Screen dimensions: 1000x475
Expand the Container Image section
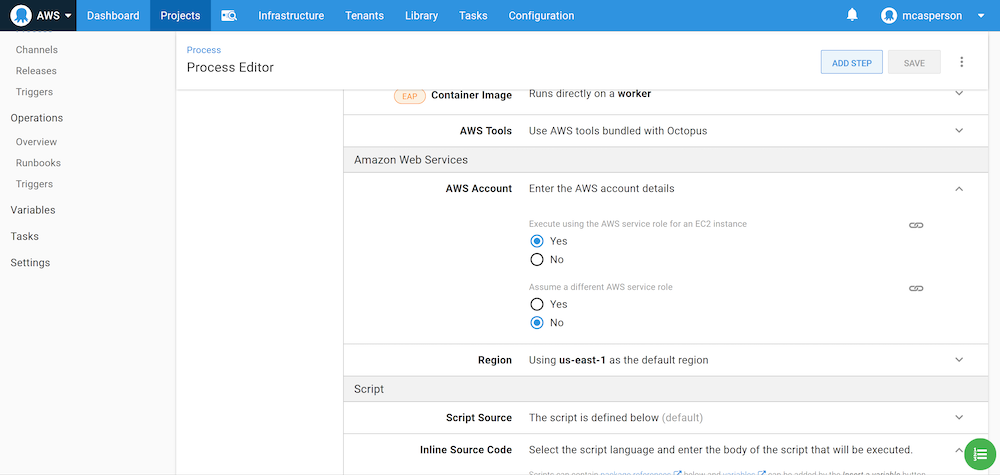(x=959, y=94)
